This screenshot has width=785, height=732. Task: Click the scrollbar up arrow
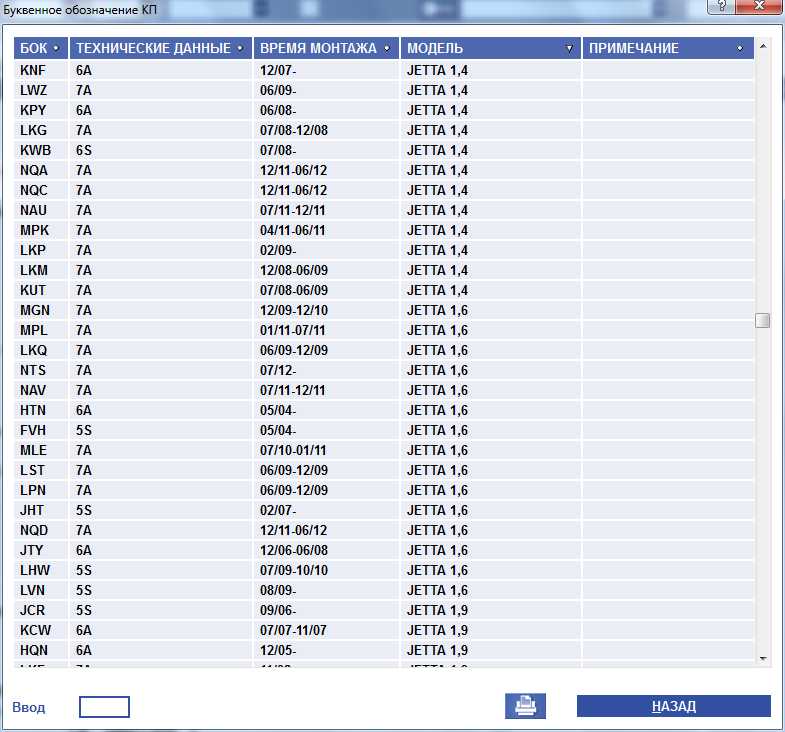click(763, 46)
